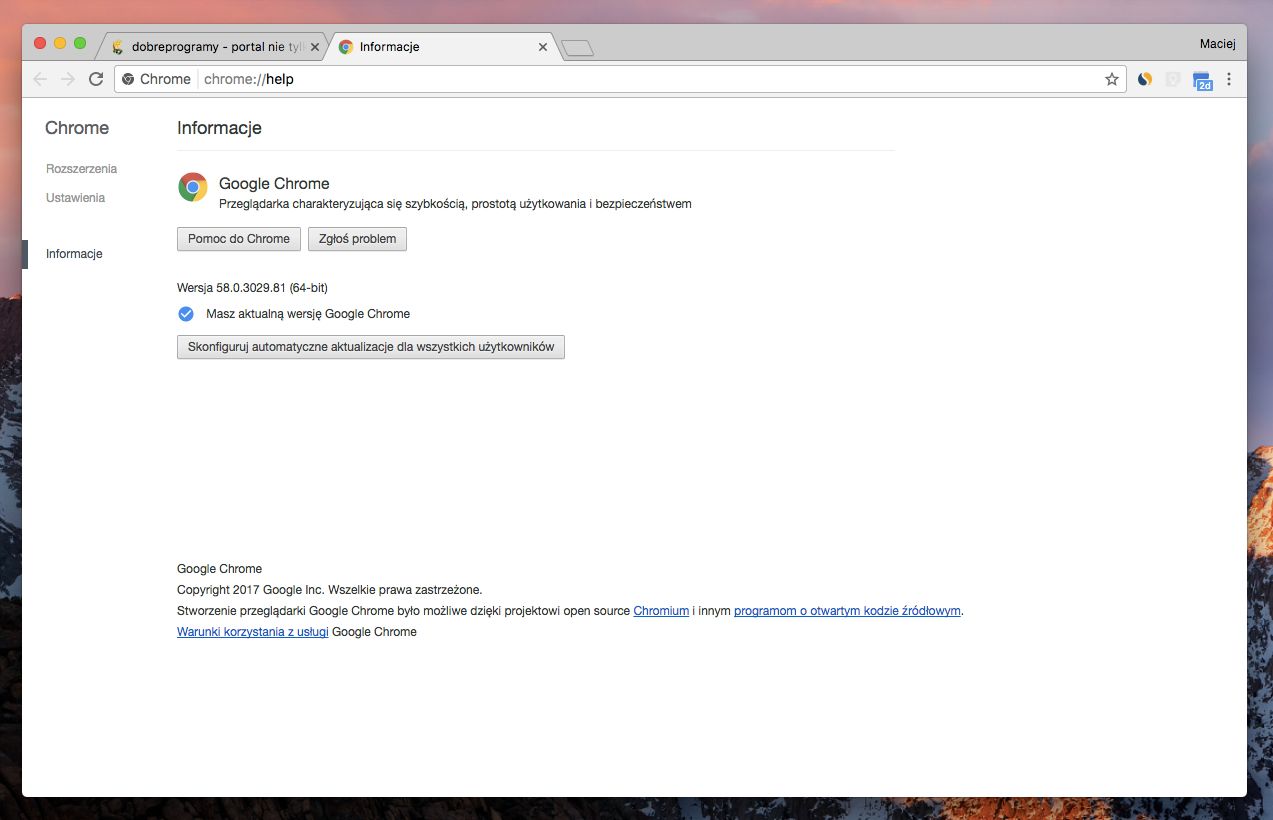Screen dimensions: 1273x820
Task: Click the orange-blue circular extension icon
Action: point(1145,79)
